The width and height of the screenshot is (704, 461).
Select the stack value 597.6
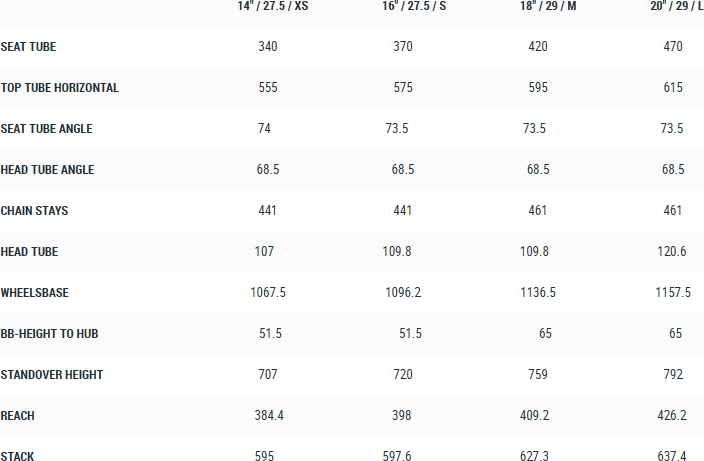click(x=404, y=457)
